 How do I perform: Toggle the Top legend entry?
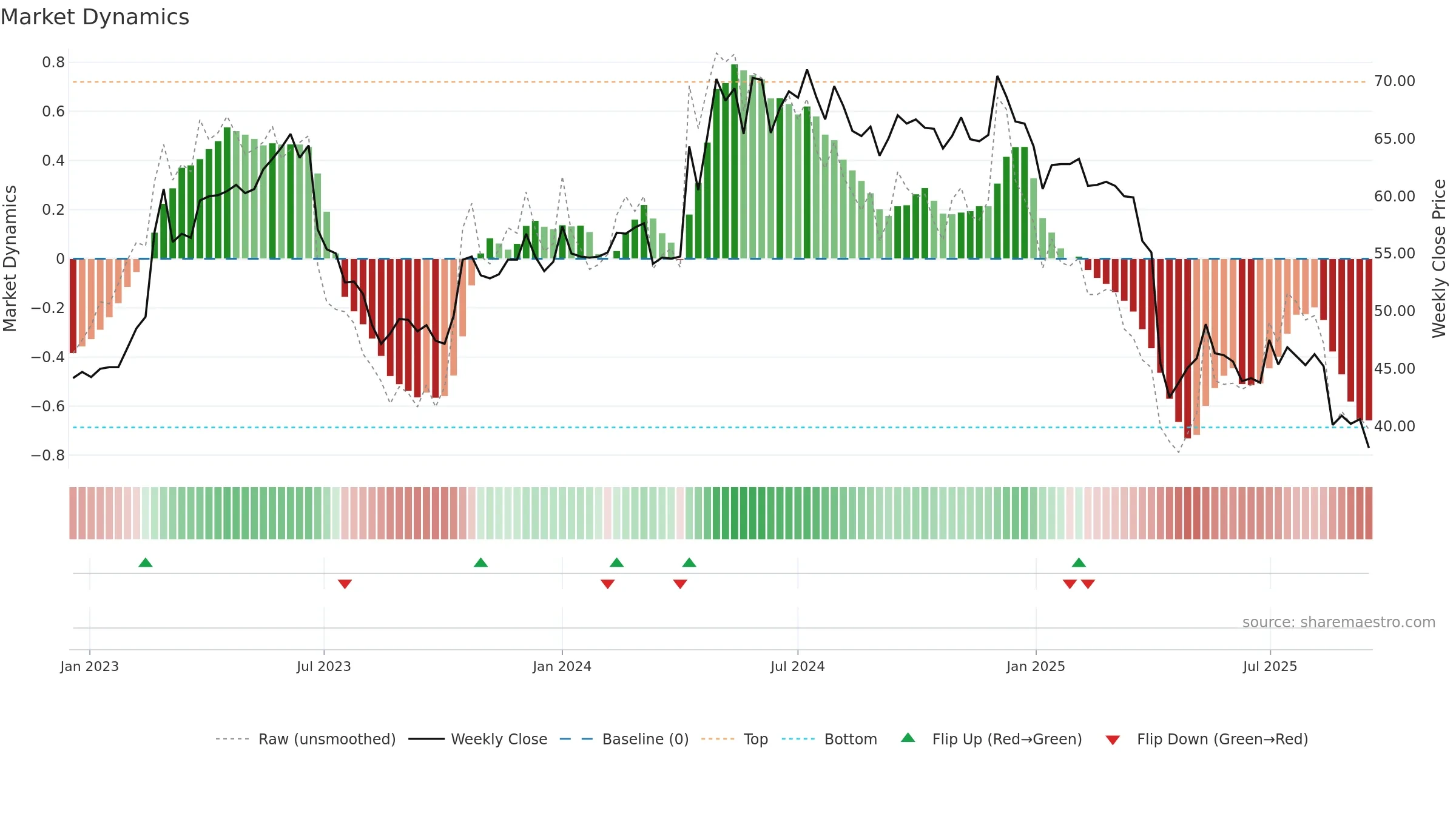click(735, 739)
